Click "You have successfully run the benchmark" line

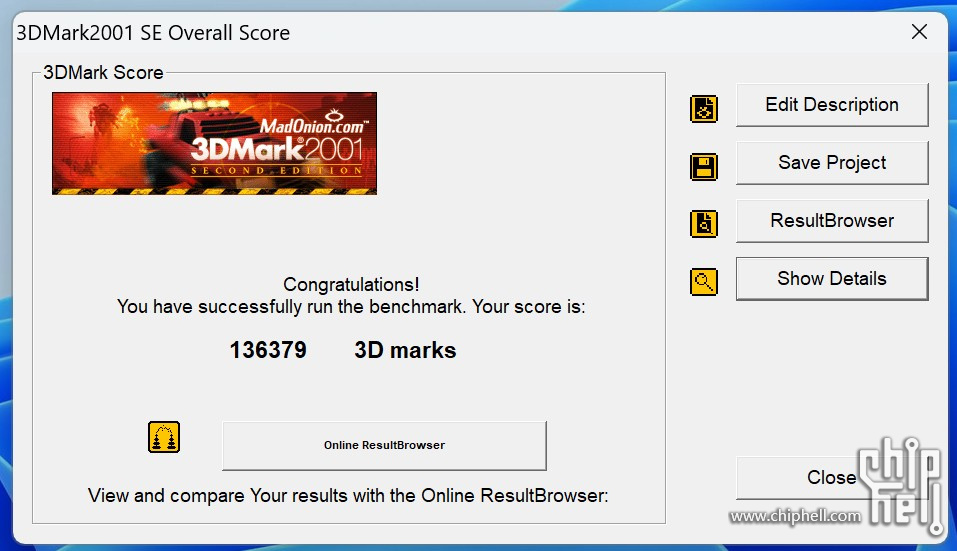351,306
